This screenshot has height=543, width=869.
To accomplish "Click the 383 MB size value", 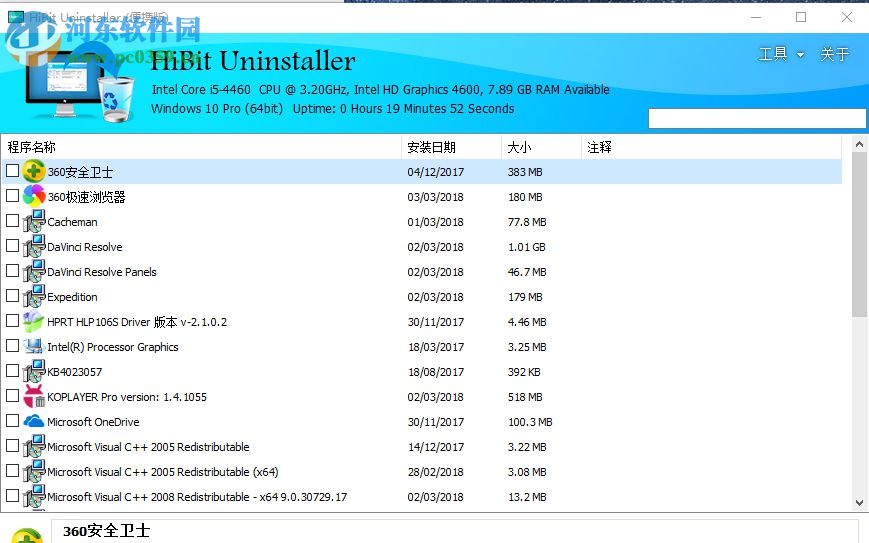I will [x=525, y=172].
